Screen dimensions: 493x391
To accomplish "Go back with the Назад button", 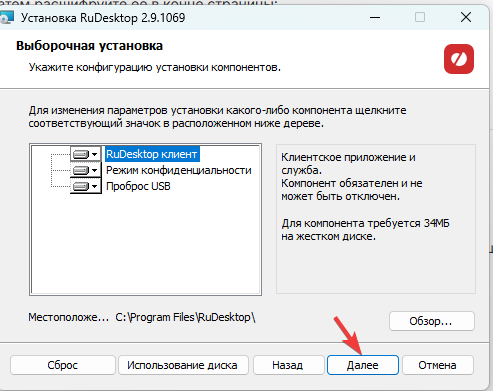I will [x=288, y=365].
